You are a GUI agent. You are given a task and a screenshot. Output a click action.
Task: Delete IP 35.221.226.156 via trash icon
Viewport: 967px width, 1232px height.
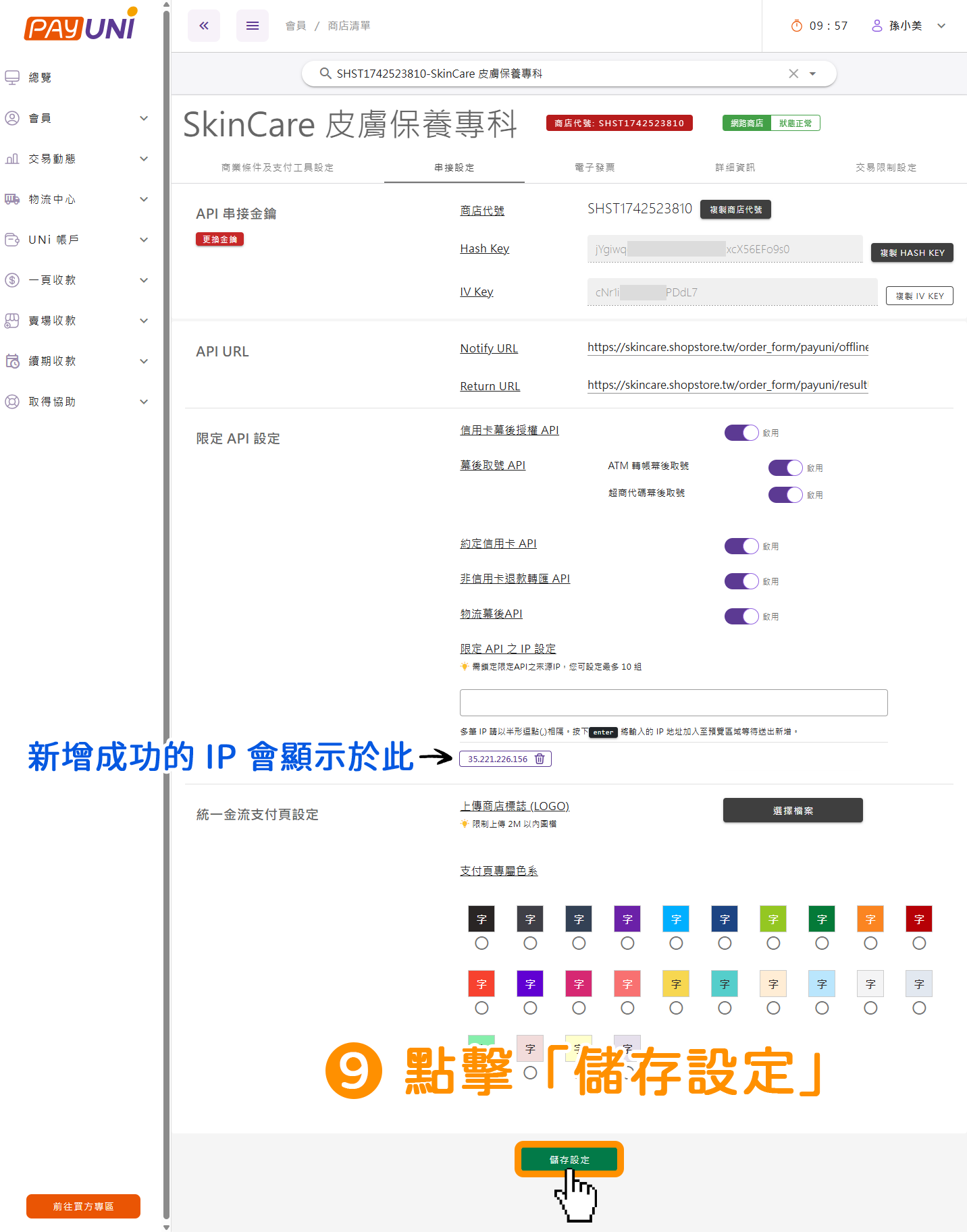[540, 759]
